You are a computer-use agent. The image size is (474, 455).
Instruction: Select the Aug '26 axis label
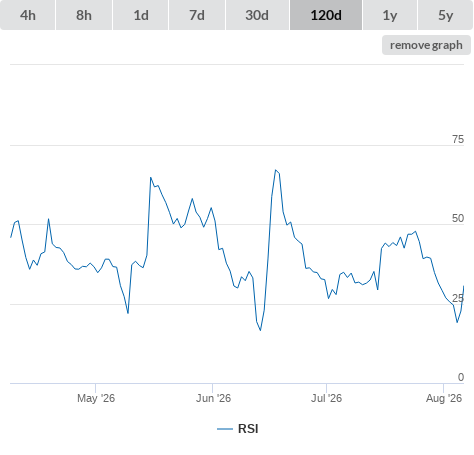coord(444,398)
